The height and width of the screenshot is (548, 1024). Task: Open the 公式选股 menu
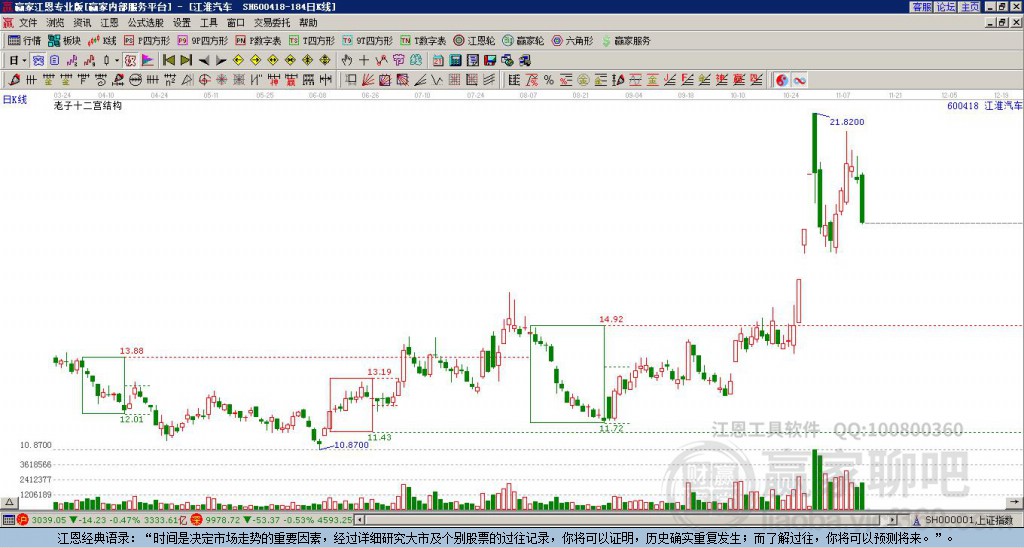point(146,23)
